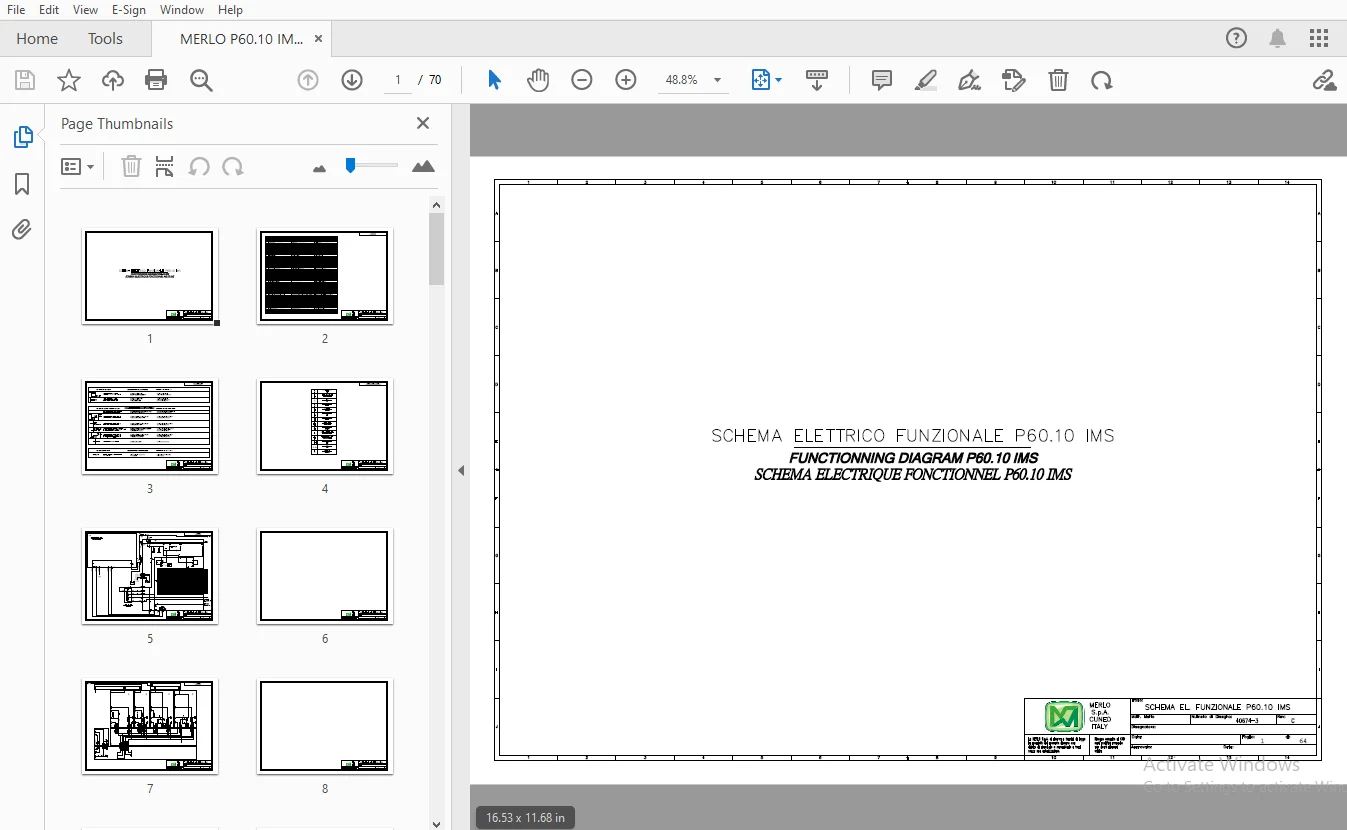Screen dimensions: 1347x830
Task: Select page 7 thumbnail
Action: coord(150,726)
